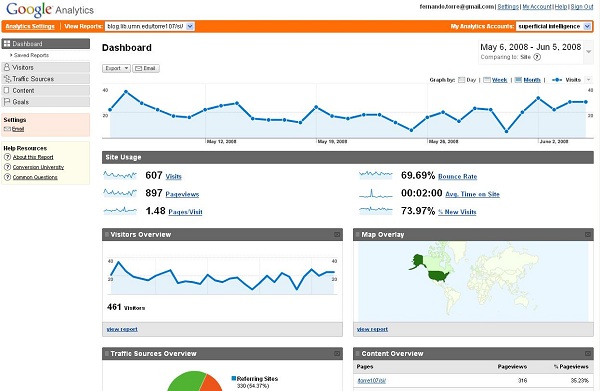Close the Traffic Sources Overview module

point(337,354)
